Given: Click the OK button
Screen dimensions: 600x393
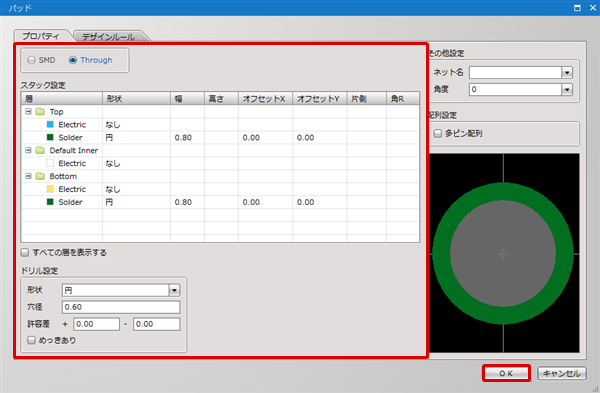Looking at the screenshot, I should click(x=506, y=373).
